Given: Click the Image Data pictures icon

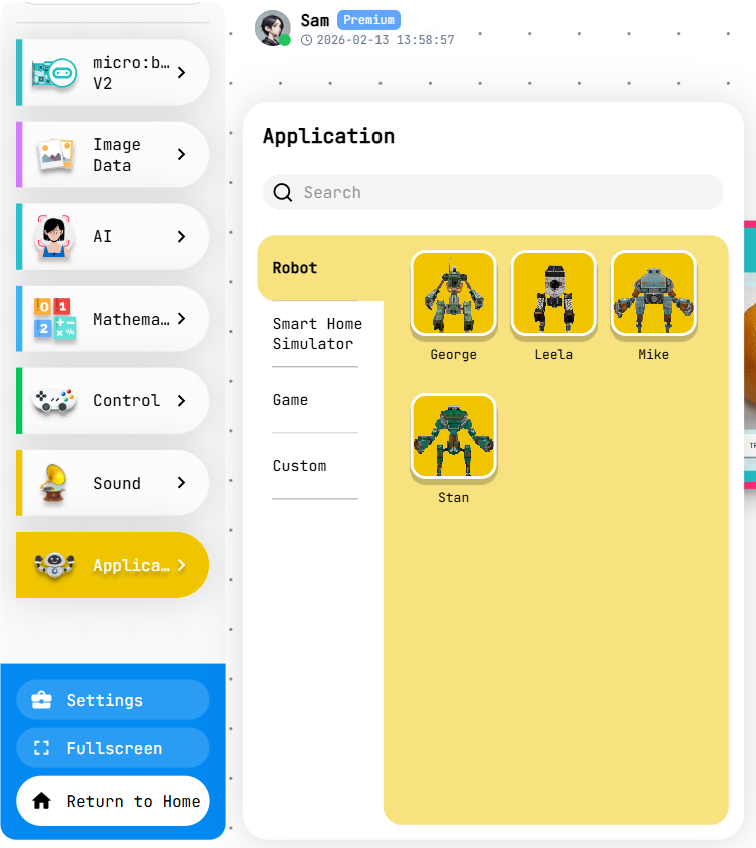Looking at the screenshot, I should click(x=55, y=155).
